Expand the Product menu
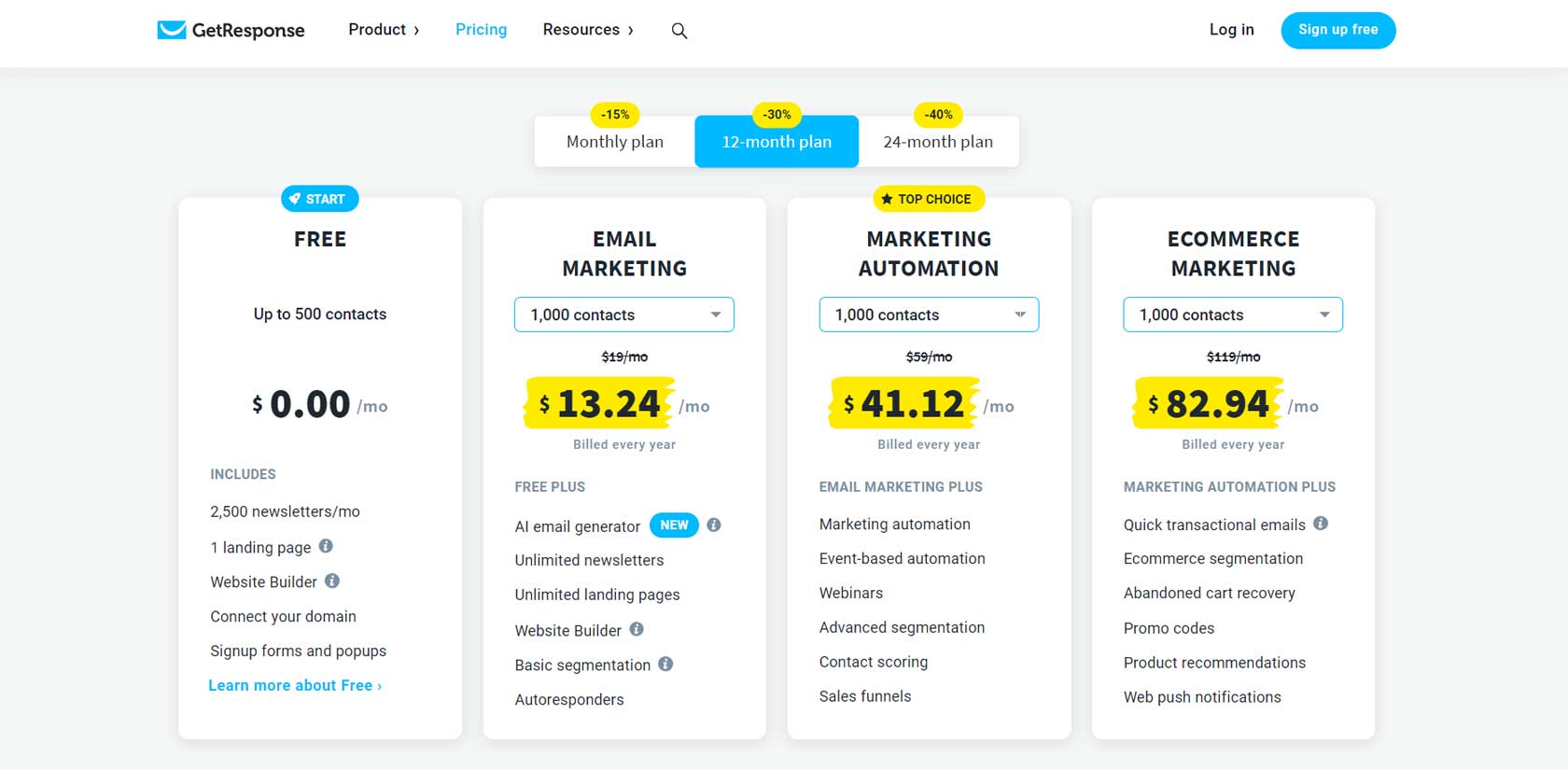This screenshot has height=770, width=1568. [x=384, y=30]
